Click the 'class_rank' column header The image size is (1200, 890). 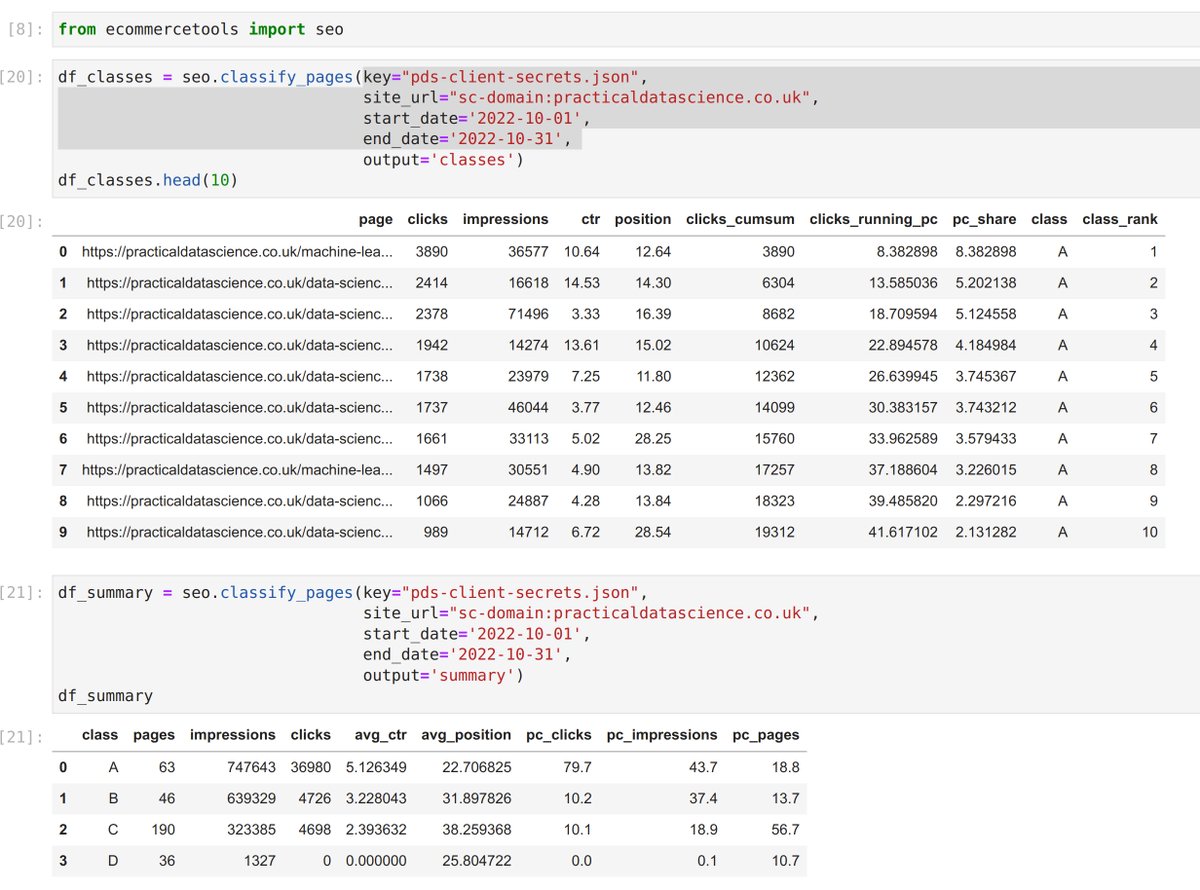1120,219
